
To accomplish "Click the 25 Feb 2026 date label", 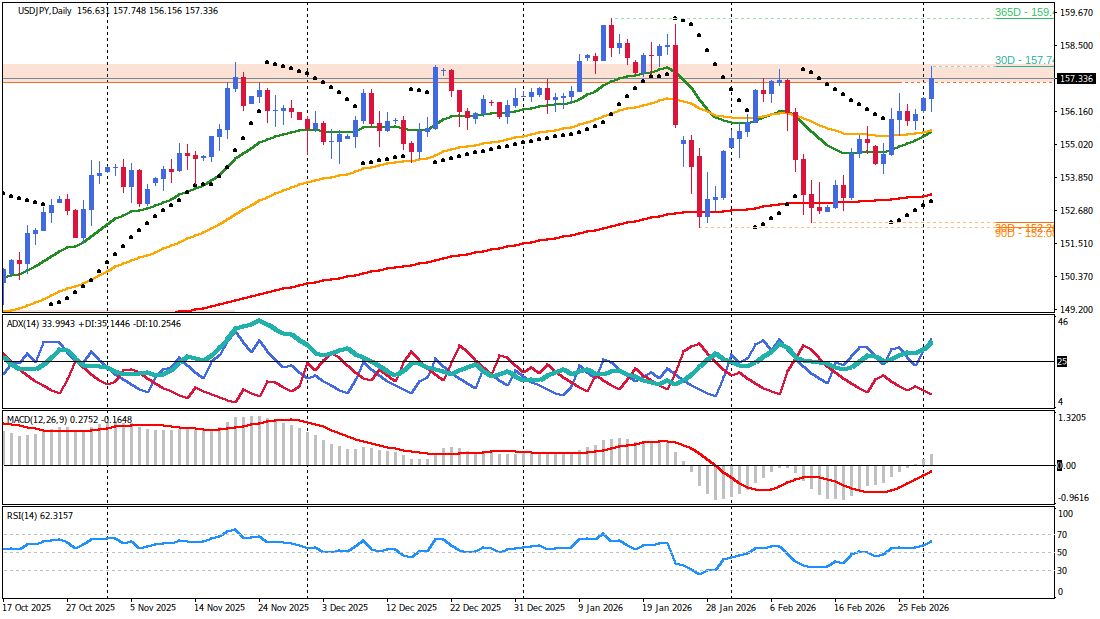I will 923,608.
